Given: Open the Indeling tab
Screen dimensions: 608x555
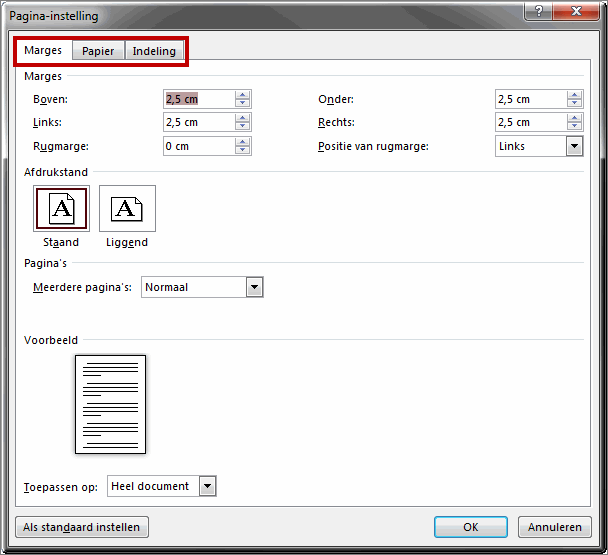Looking at the screenshot, I should click(154, 51).
